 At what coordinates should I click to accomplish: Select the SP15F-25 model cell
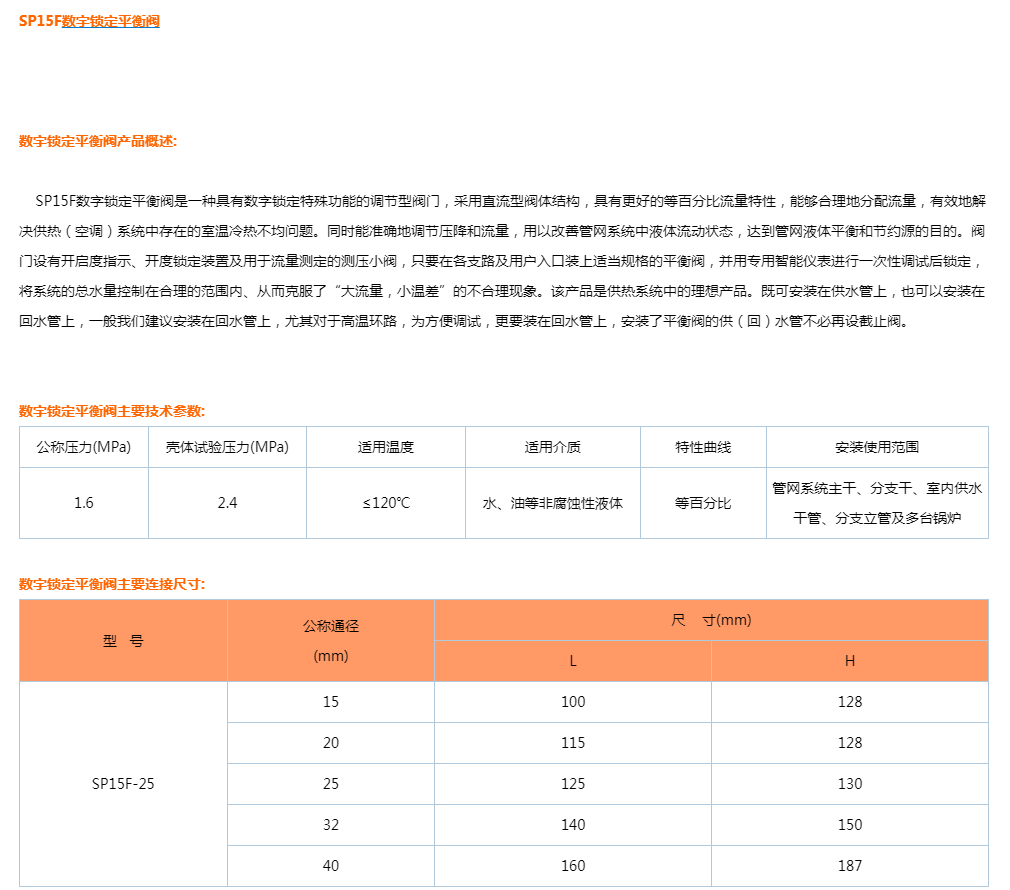coord(123,783)
